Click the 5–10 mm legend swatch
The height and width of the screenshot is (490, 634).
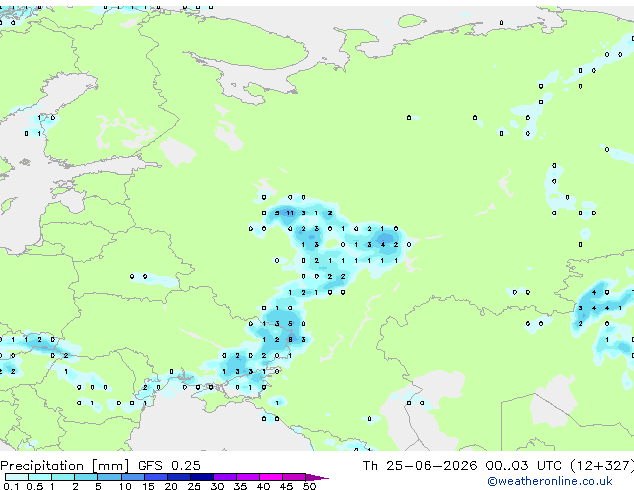[x=109, y=477]
